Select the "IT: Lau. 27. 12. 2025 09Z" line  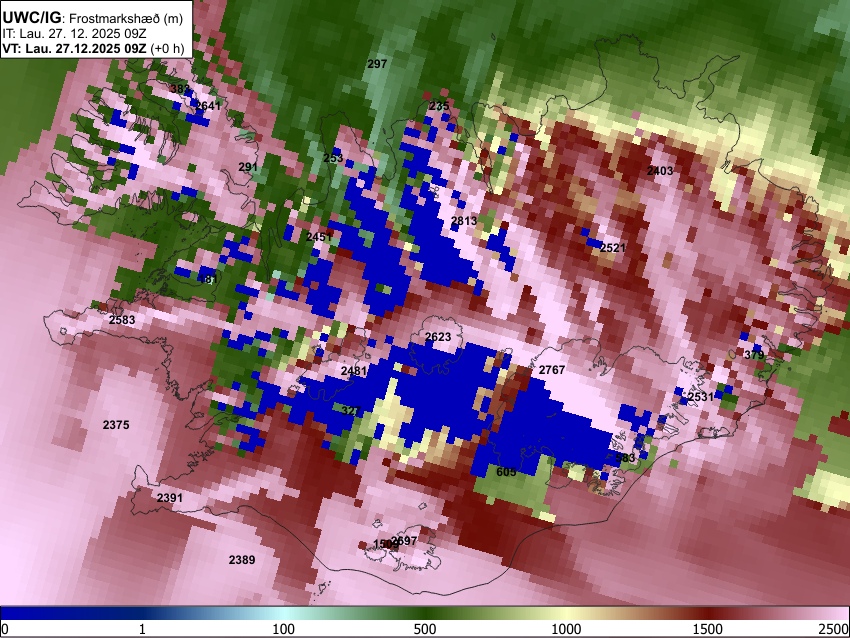click(74, 34)
